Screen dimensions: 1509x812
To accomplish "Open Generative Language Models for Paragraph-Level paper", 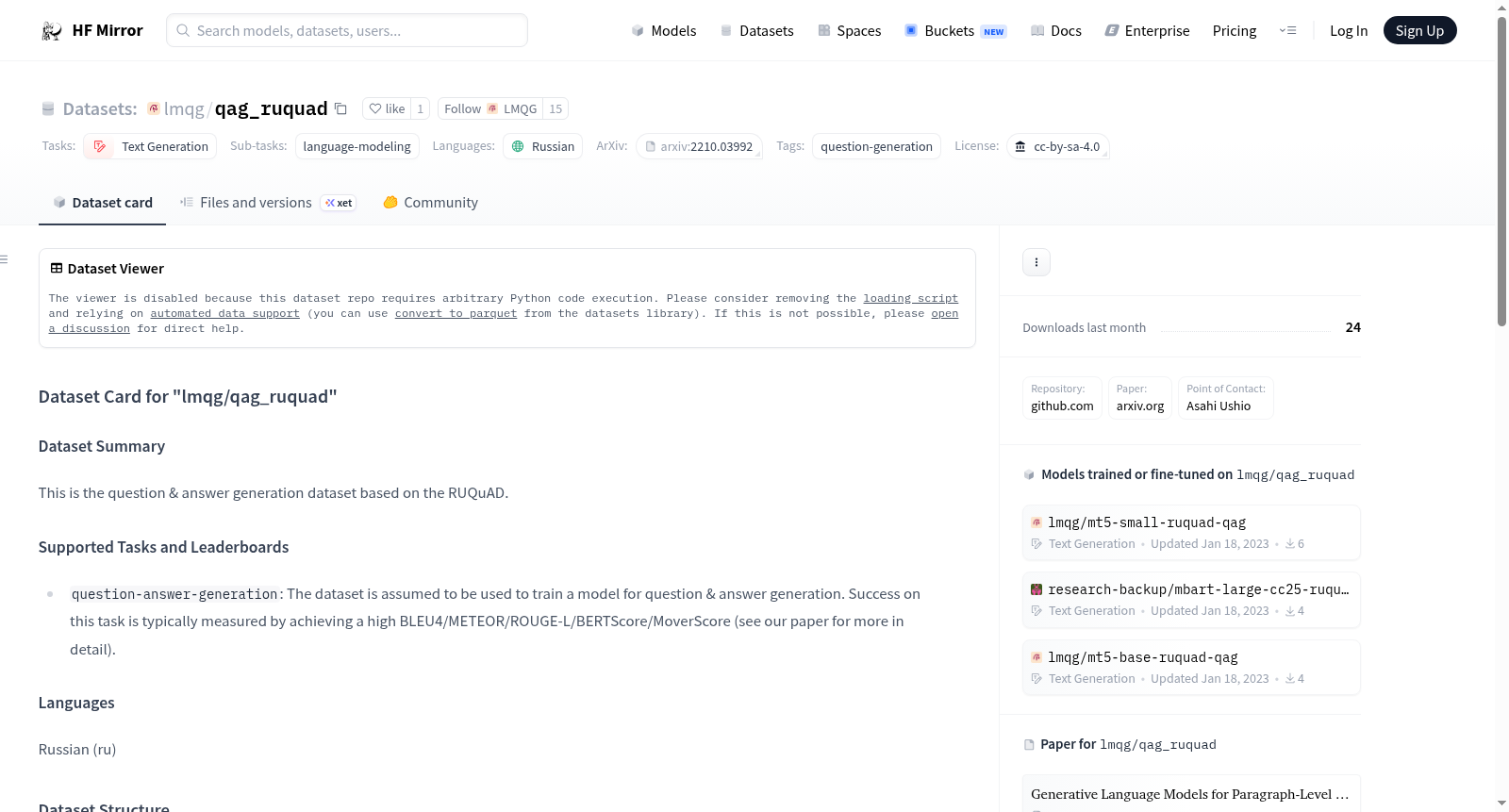I will tap(1190, 794).
